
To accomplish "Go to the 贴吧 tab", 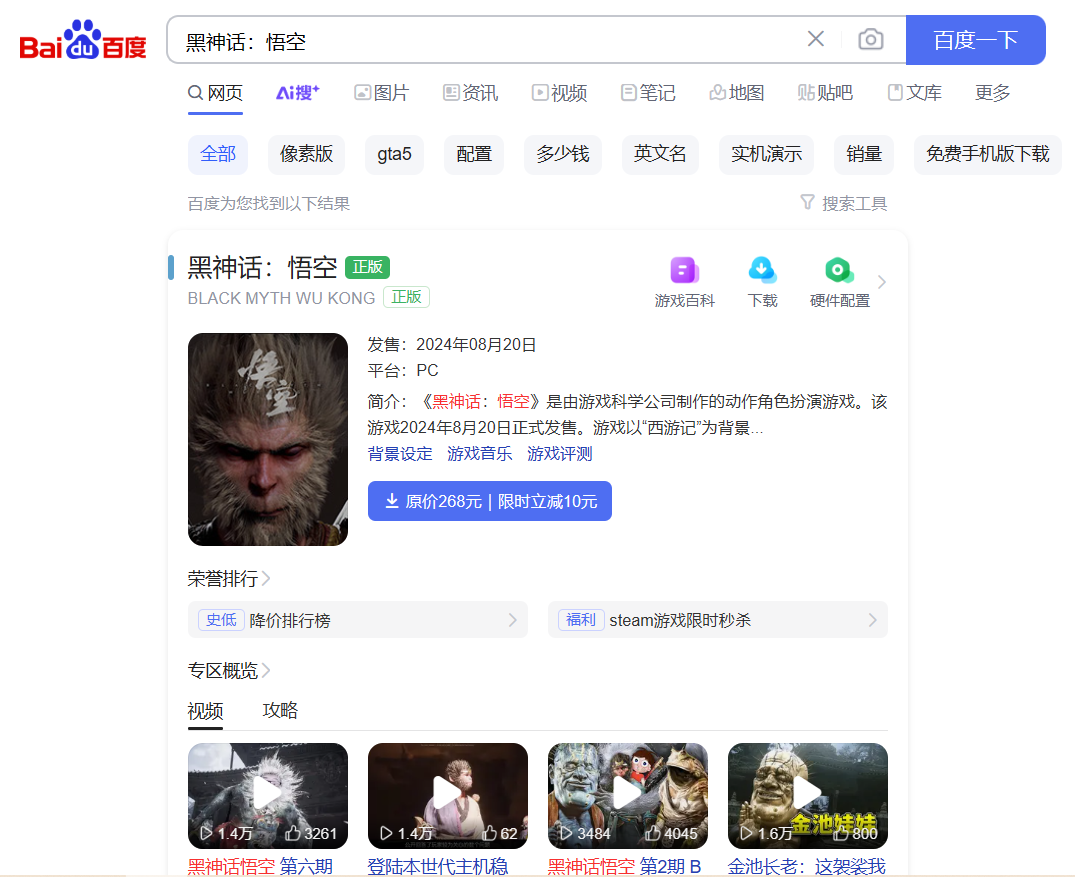I will tap(825, 93).
